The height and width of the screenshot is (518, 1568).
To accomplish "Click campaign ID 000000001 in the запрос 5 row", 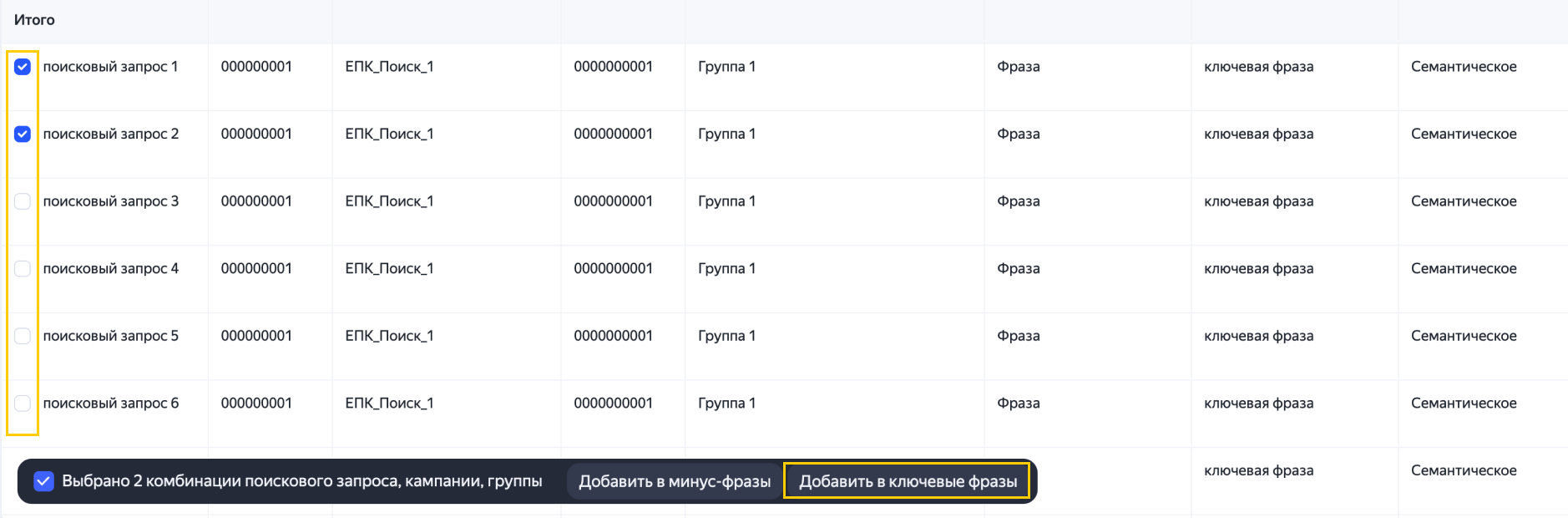I will tap(256, 336).
